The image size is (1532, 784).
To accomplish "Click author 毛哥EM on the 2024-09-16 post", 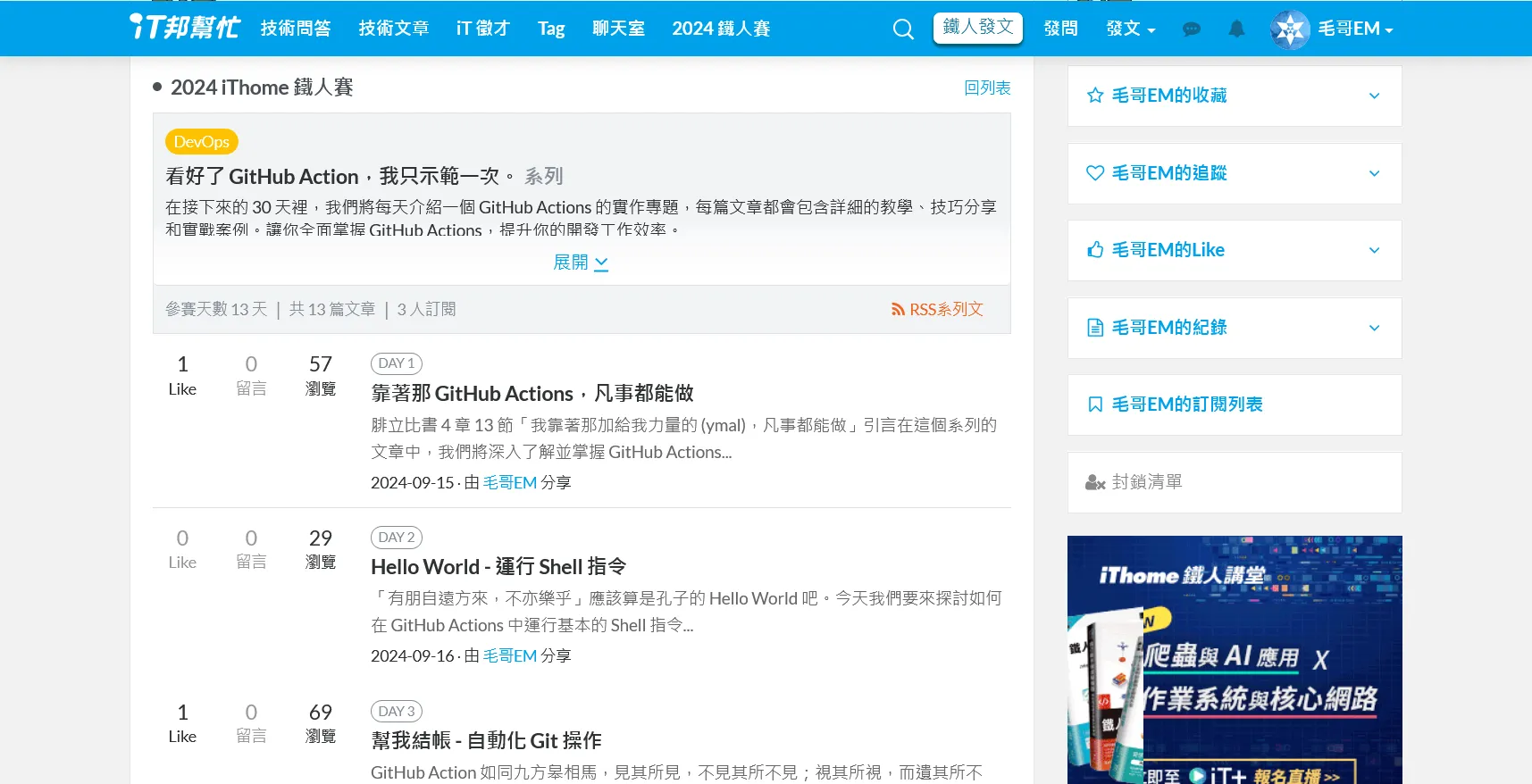I will tap(510, 655).
